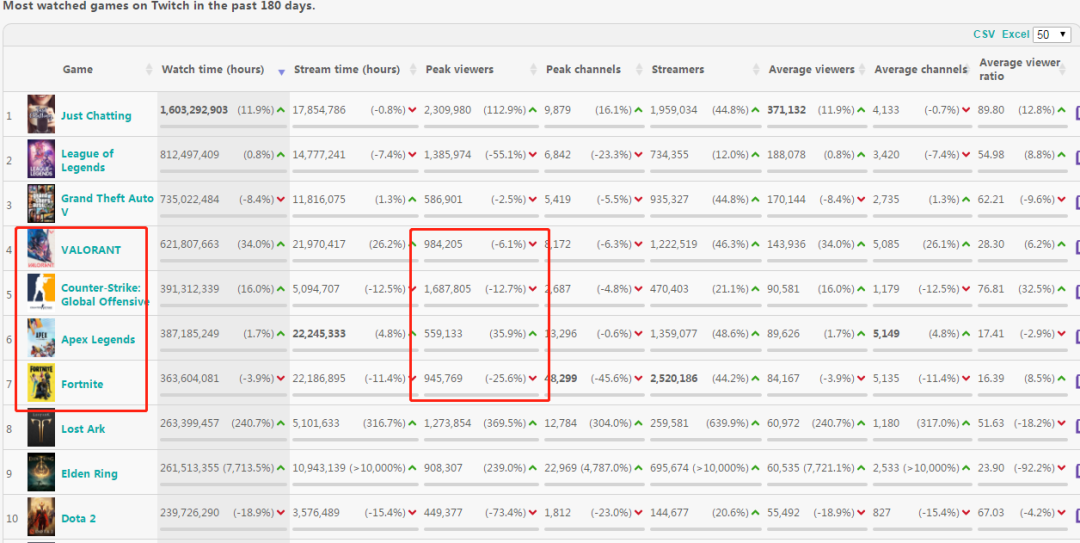Click the Grand Theft Auto V cover icon
1080x543 pixels.
(x=41, y=204)
